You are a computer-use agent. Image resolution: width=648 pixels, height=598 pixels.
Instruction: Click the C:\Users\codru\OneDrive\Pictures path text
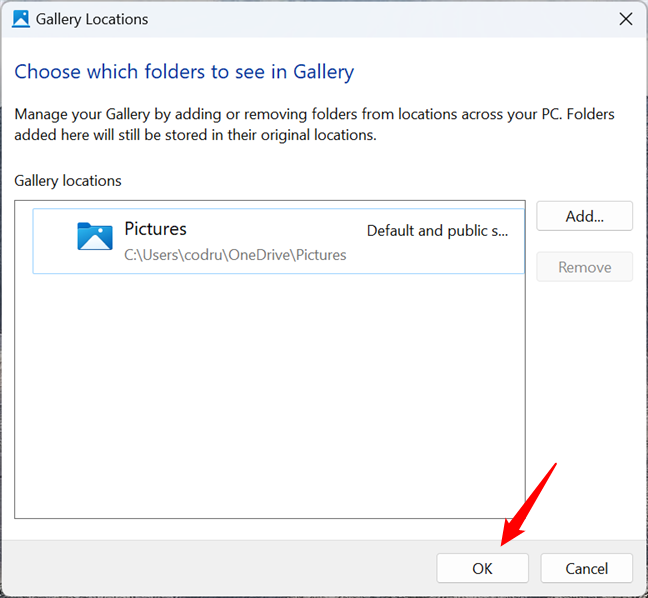pyautogui.click(x=235, y=255)
